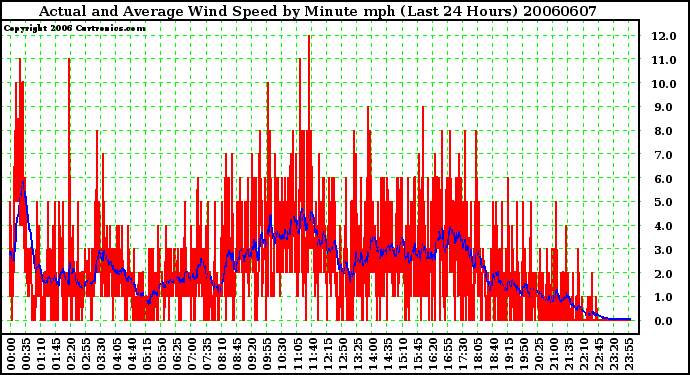Click the 01:10 time label
Image resolution: width=690 pixels, height=375 pixels.
pos(41,354)
